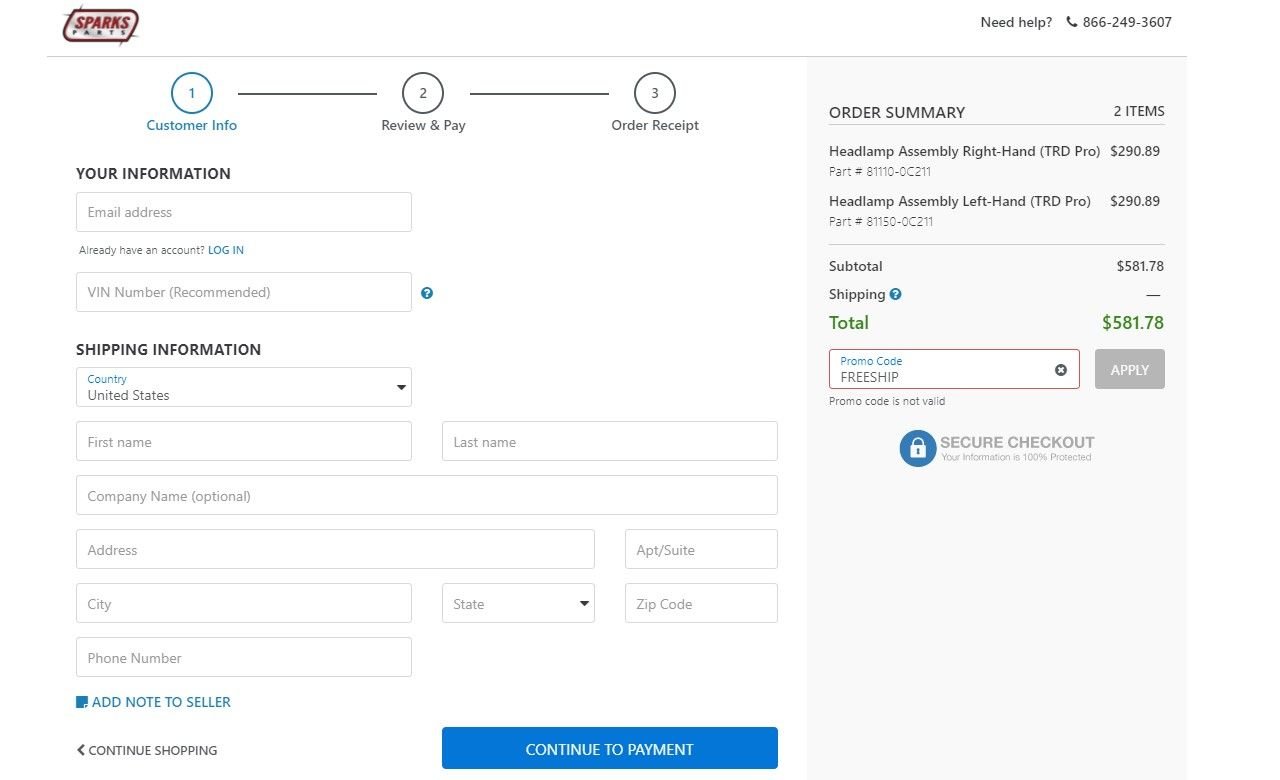Viewport: 1280px width, 780px height.
Task: Focus the Zip Code field
Action: pyautogui.click(x=701, y=603)
